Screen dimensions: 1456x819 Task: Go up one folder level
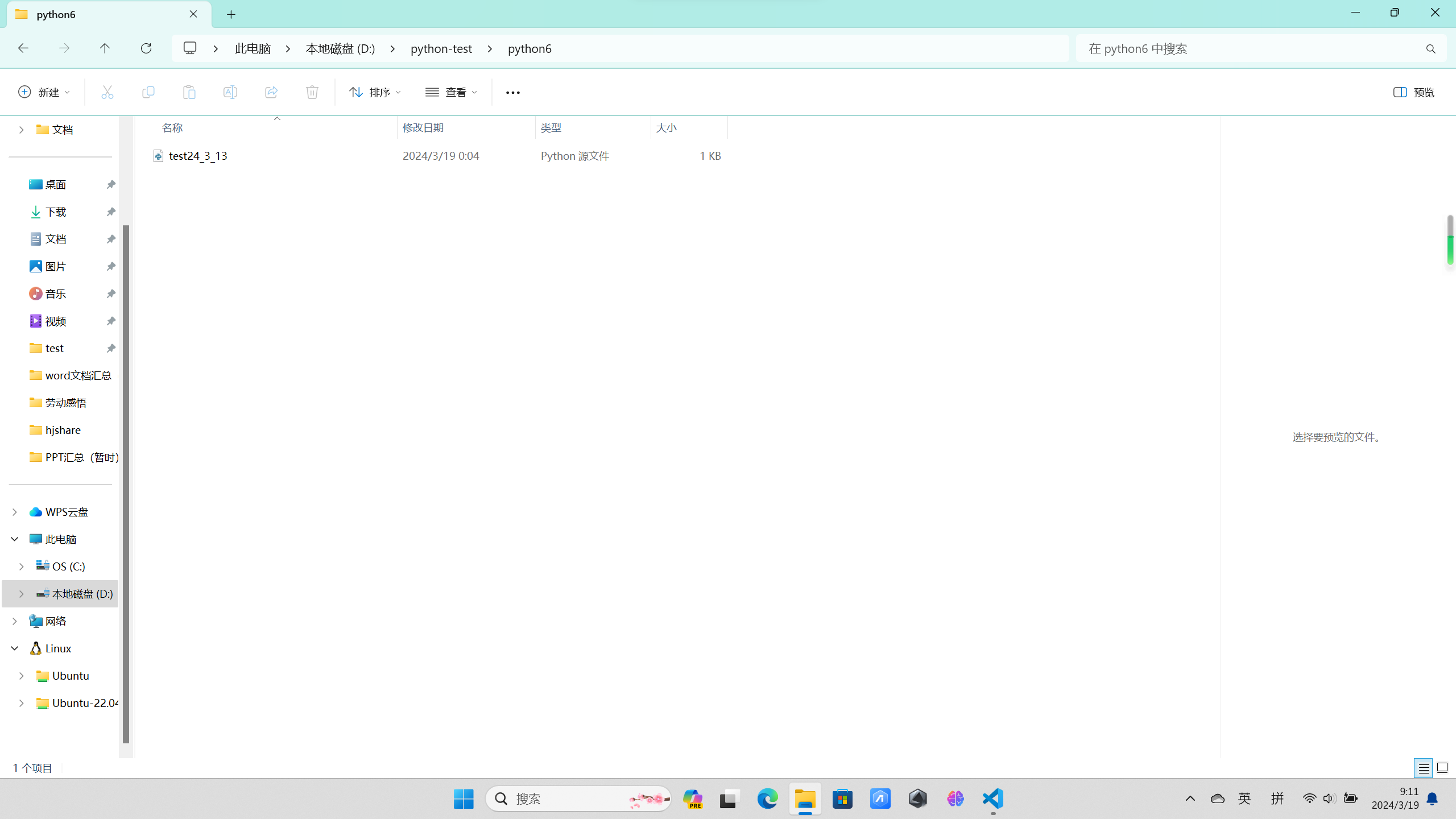[105, 48]
